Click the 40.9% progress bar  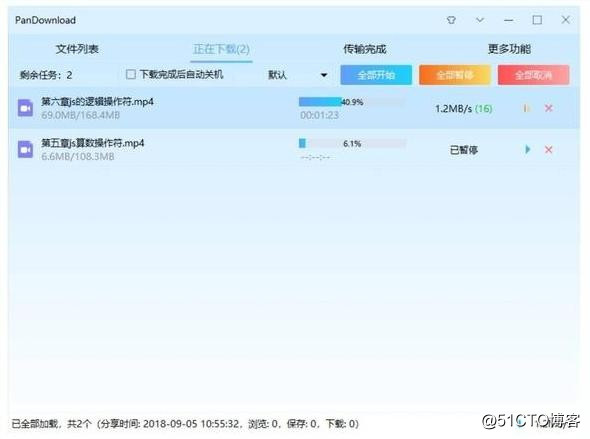click(352, 102)
